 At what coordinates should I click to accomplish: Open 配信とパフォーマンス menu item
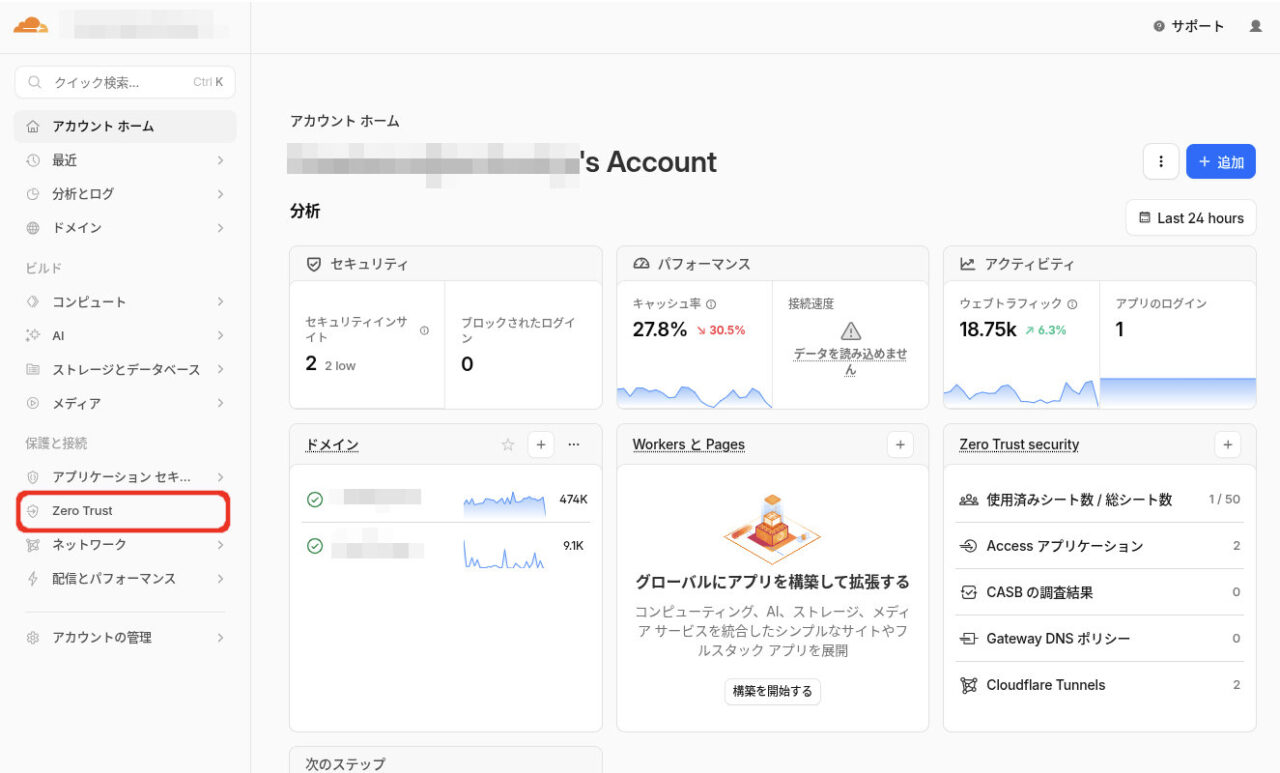click(x=125, y=579)
